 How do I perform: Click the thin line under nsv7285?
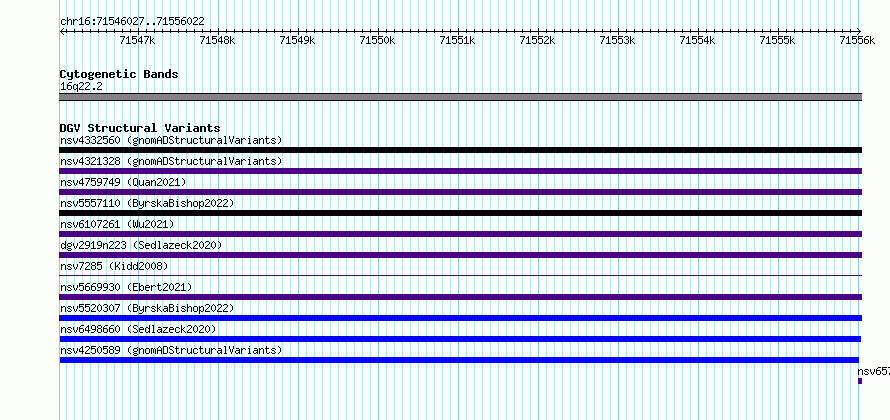pos(461,276)
